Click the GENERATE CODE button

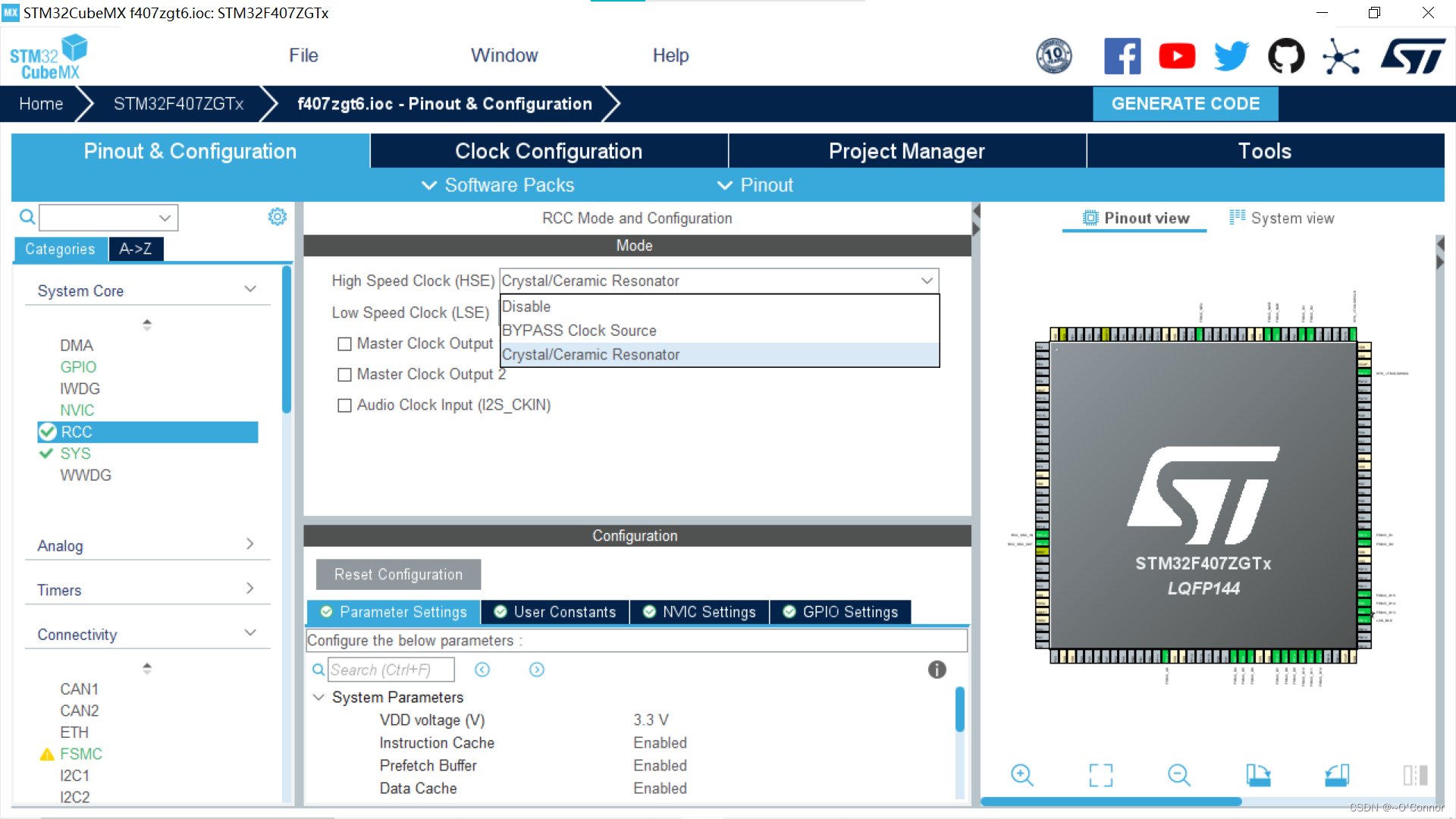(x=1185, y=104)
